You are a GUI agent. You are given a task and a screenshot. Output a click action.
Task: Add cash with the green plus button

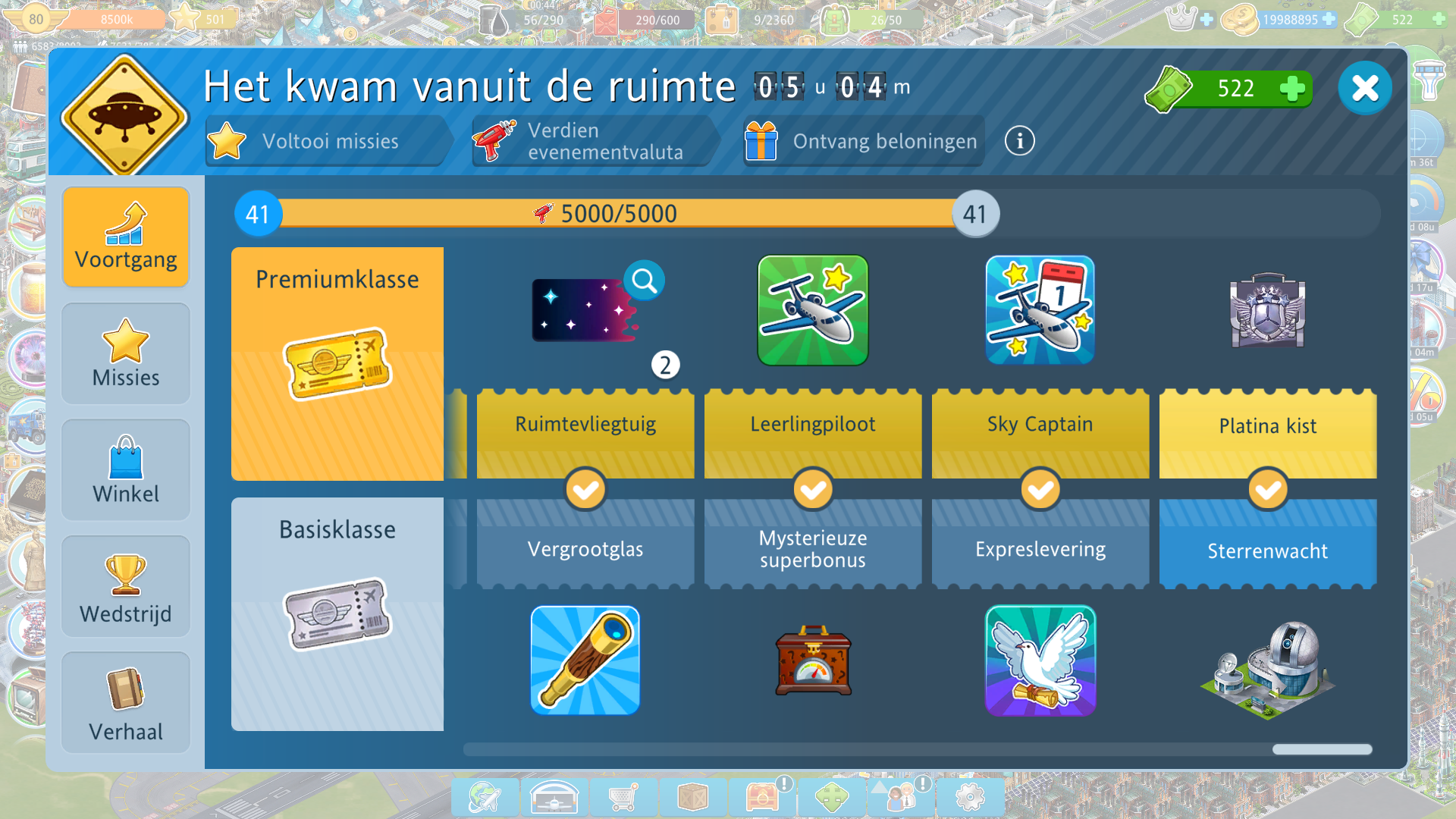click(x=1291, y=89)
